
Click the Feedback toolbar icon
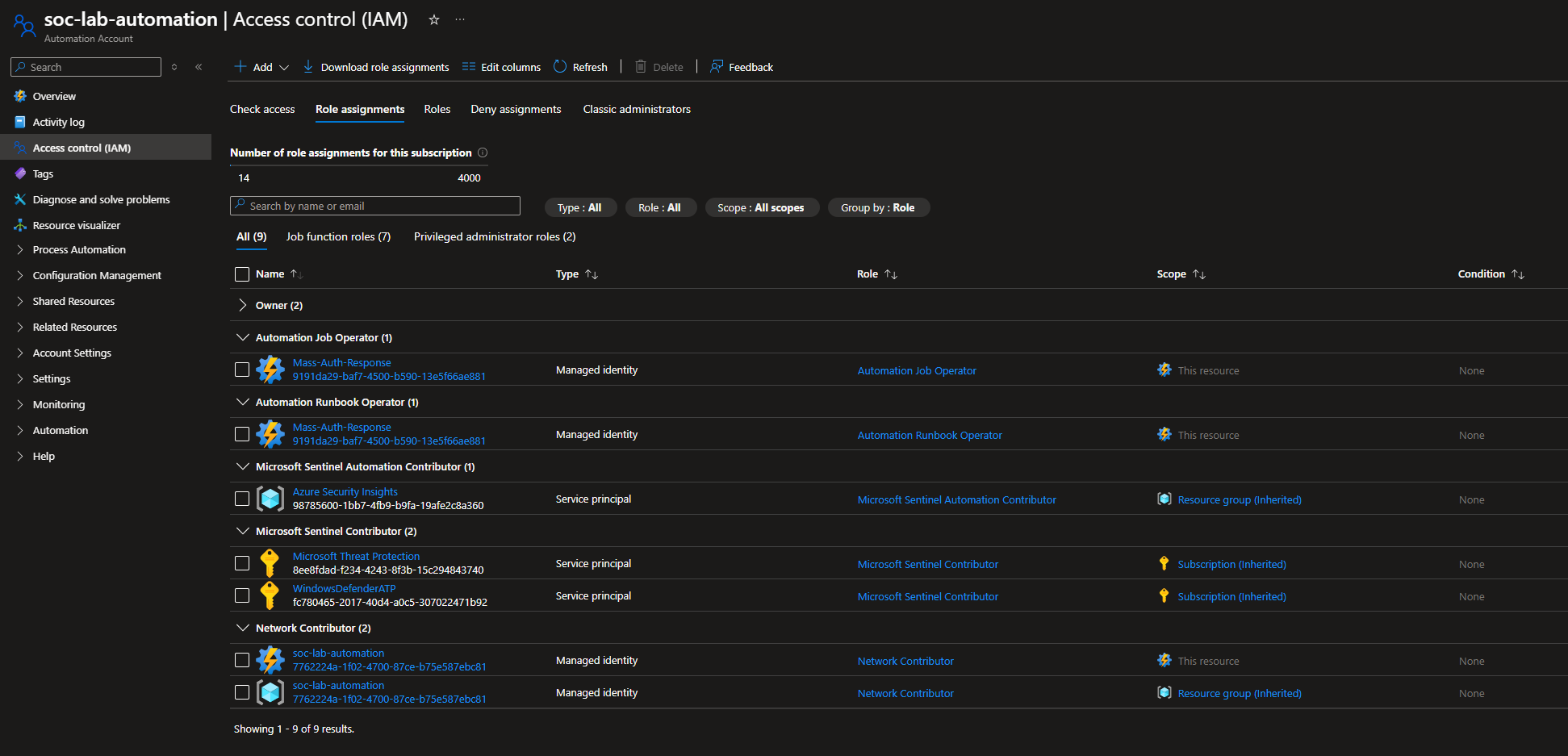(x=716, y=67)
